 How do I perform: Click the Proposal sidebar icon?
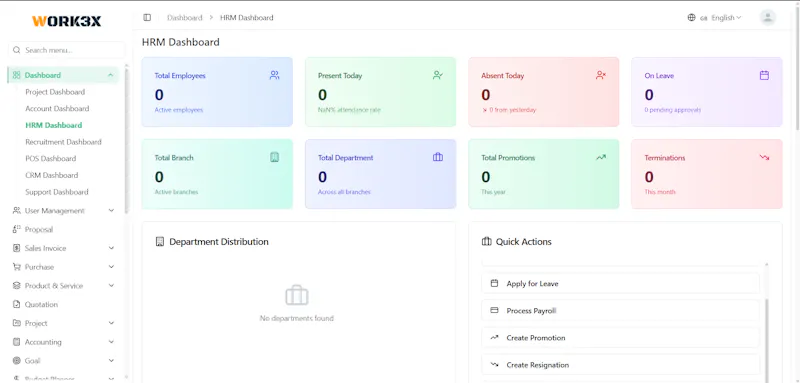pos(17,229)
